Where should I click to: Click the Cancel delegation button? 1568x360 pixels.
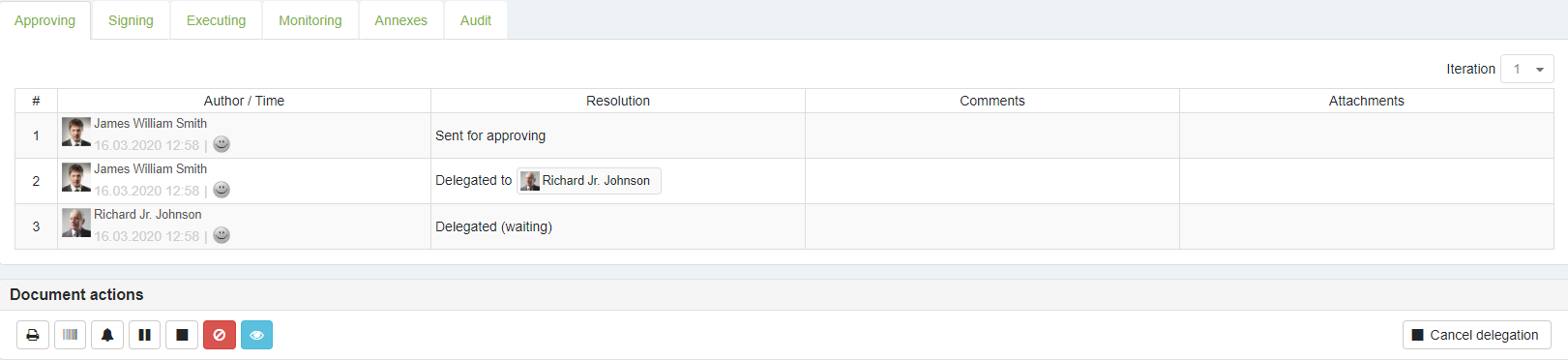pyautogui.click(x=1476, y=335)
